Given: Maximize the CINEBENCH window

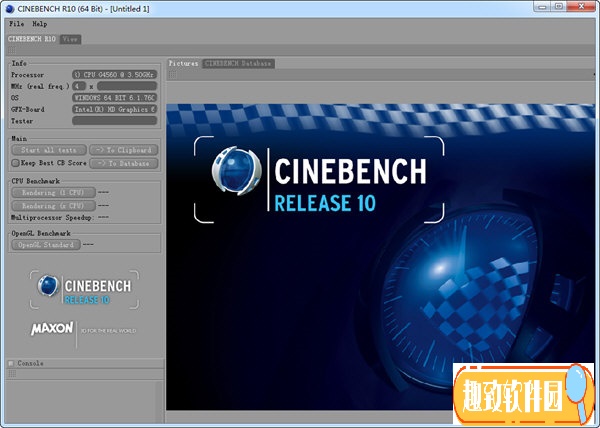Looking at the screenshot, I should tap(559, 7).
